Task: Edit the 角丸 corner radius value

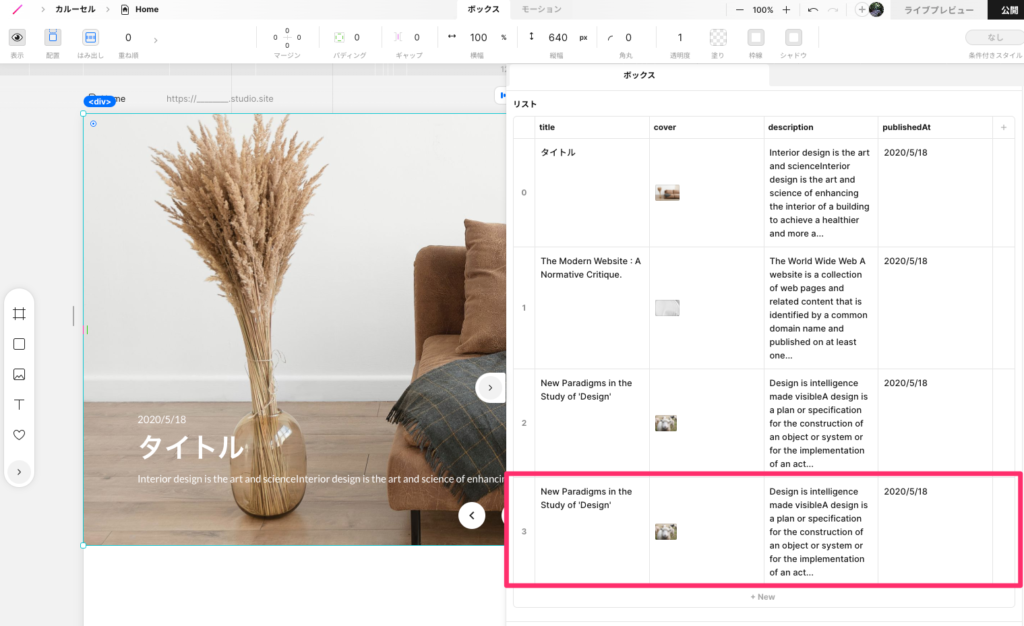Action: (x=628, y=37)
